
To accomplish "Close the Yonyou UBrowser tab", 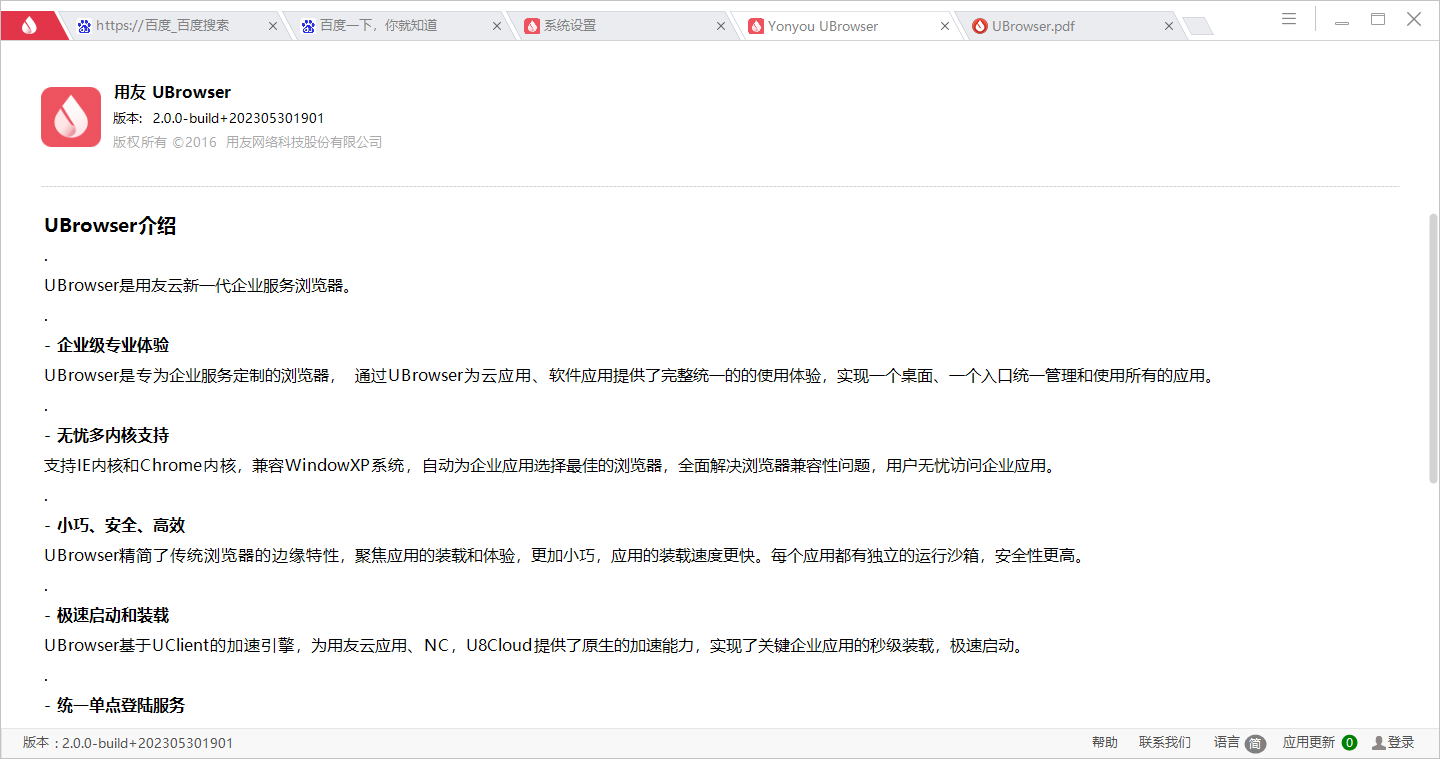I will click(x=944, y=26).
